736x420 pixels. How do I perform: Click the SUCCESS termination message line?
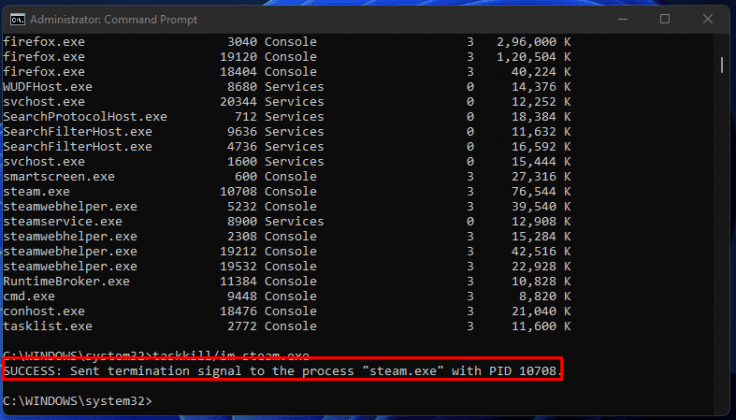click(283, 371)
